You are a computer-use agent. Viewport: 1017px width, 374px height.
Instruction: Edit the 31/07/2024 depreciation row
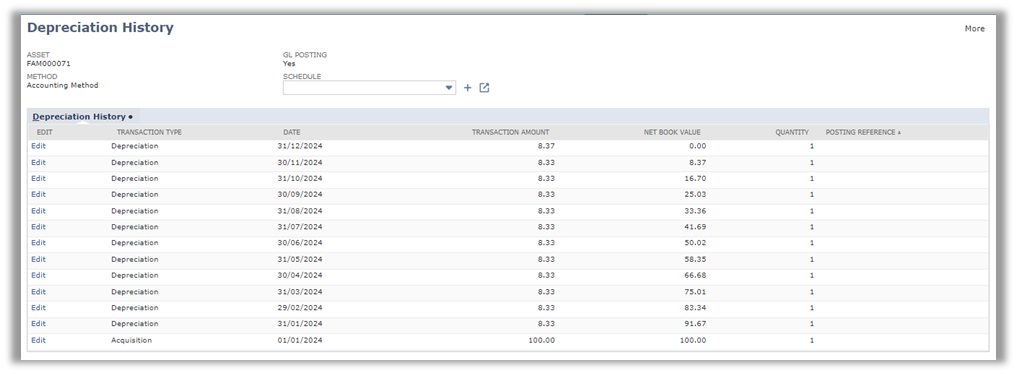[38, 227]
